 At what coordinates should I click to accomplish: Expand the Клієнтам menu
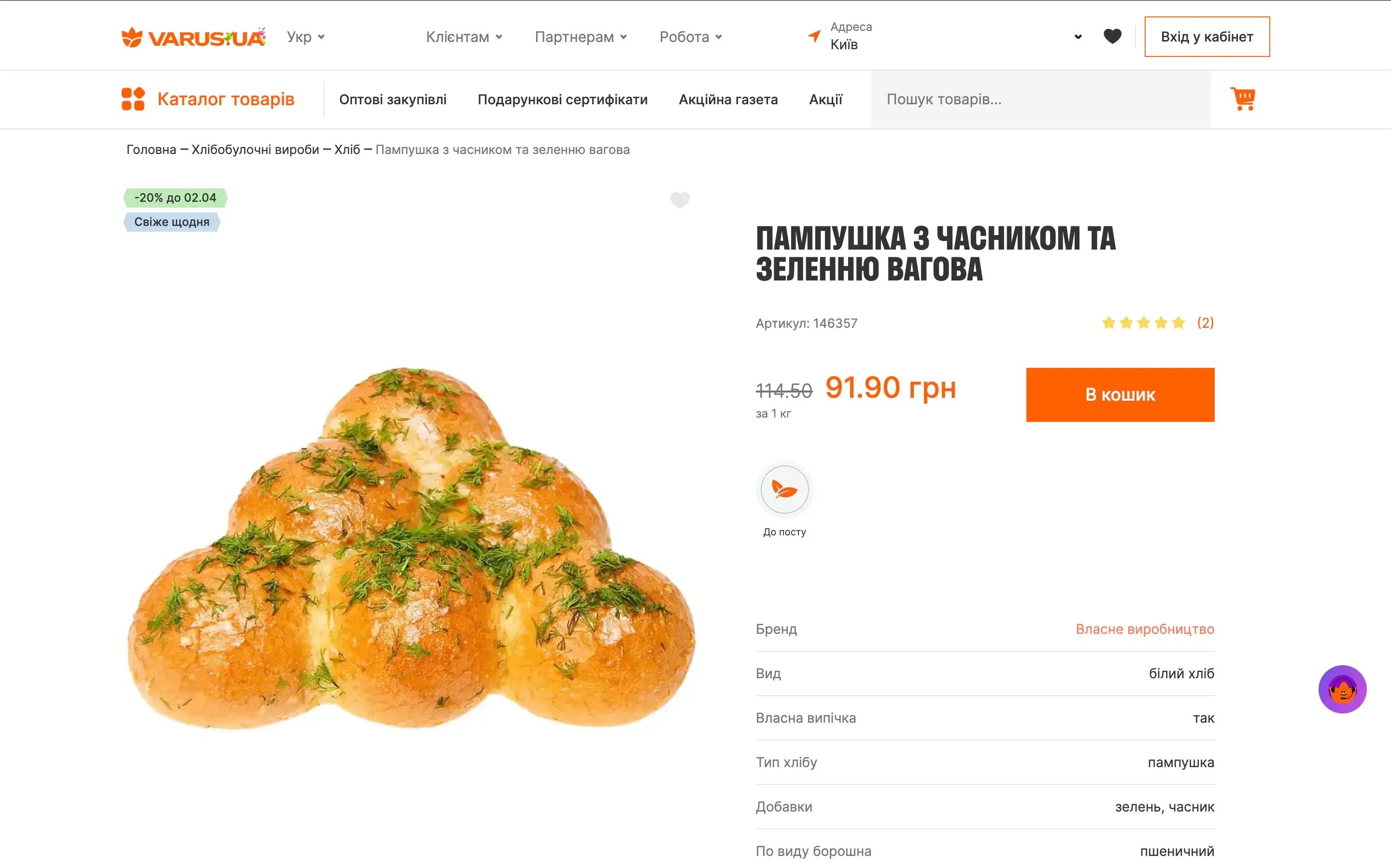(464, 37)
